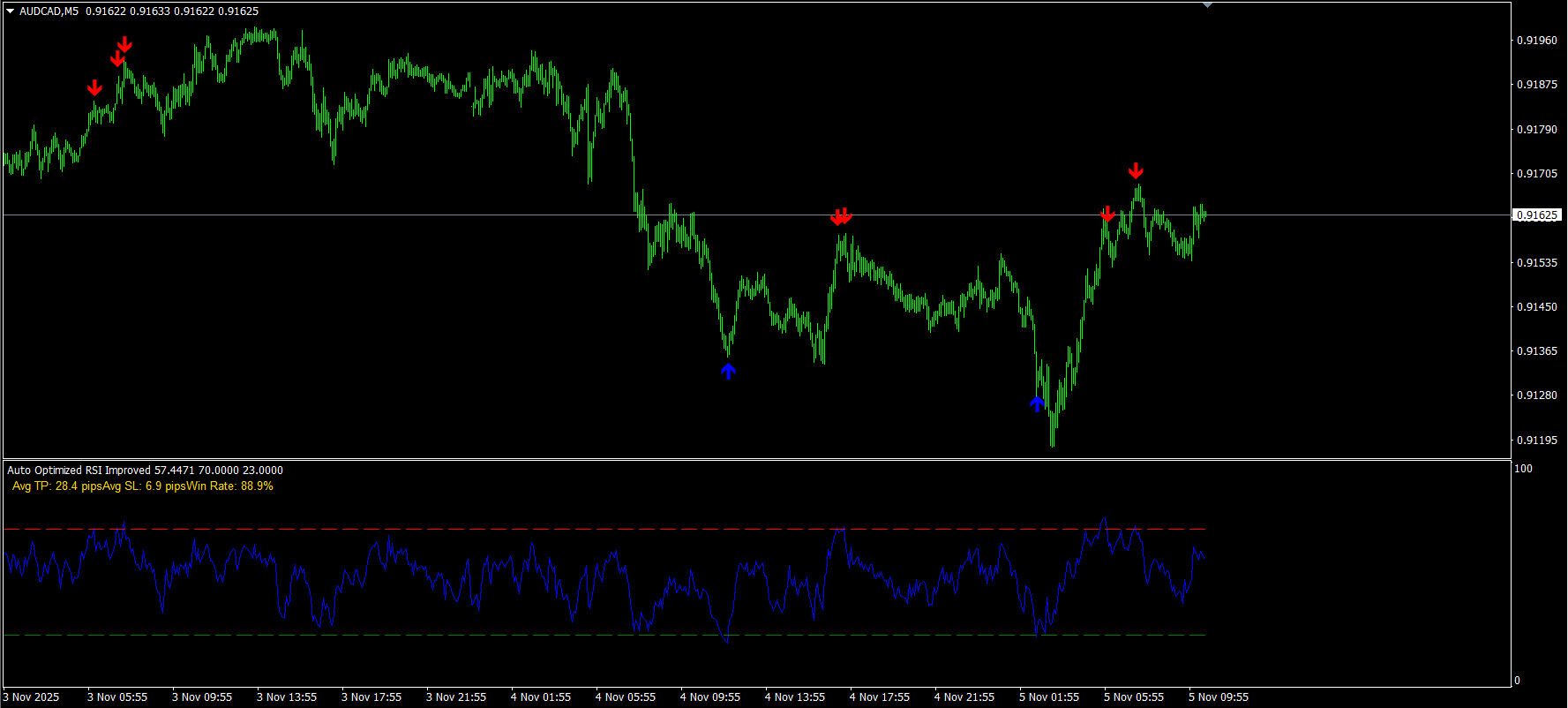Click the high value 0.91633 in chart header
This screenshot has height=708, width=1568.
150,11
